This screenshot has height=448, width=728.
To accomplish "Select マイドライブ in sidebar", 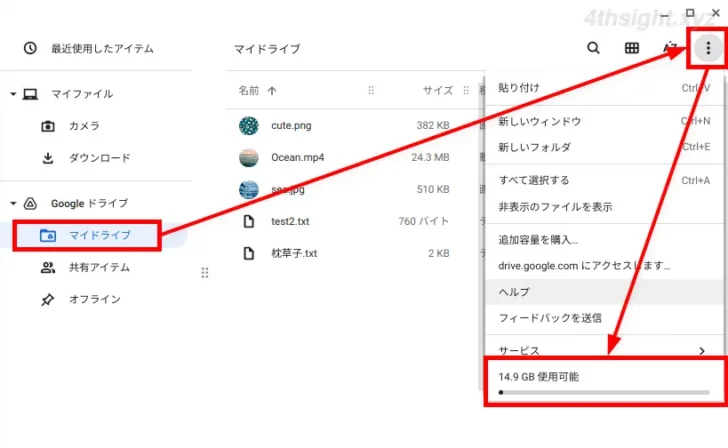I will tap(99, 235).
